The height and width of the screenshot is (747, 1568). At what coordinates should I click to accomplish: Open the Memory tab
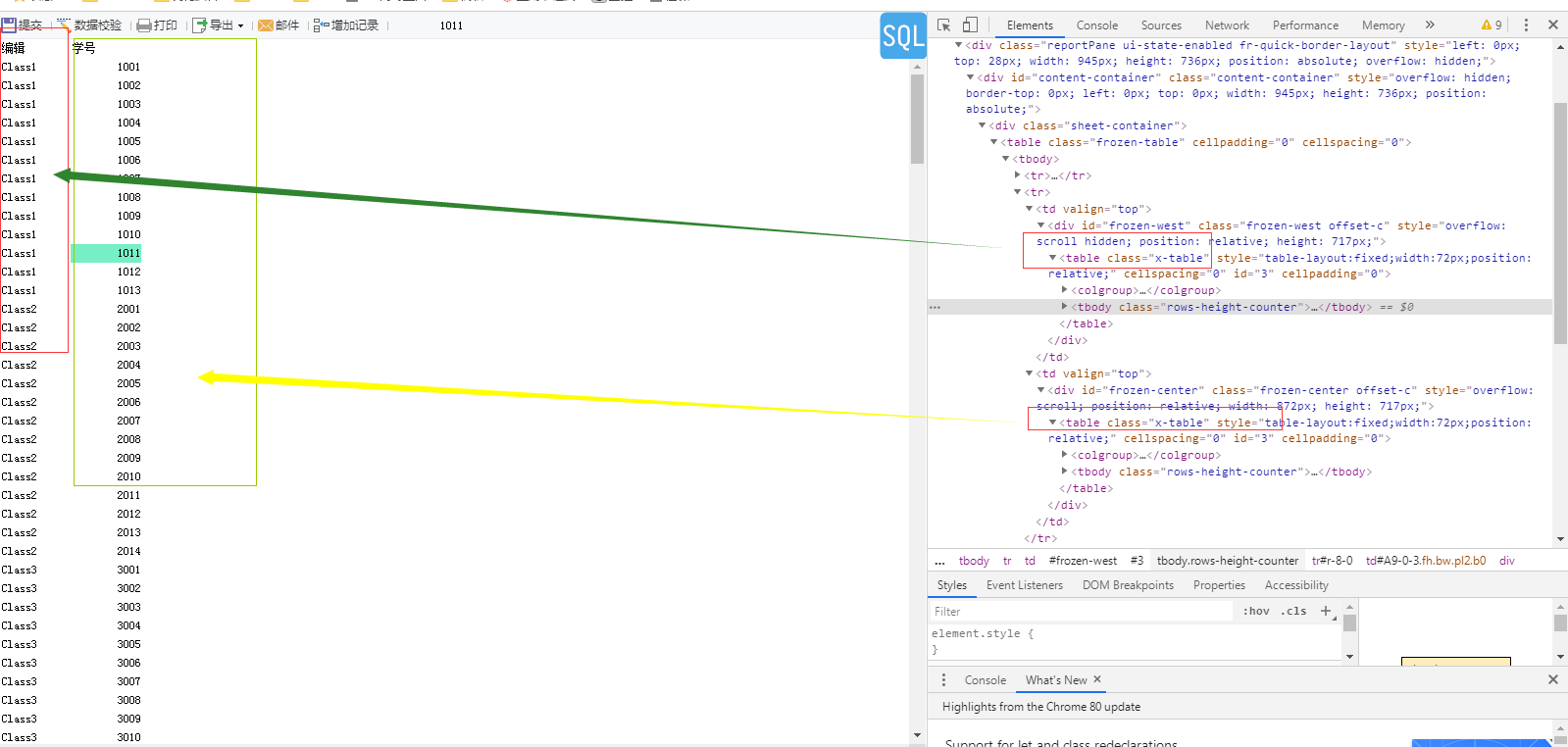click(1383, 25)
